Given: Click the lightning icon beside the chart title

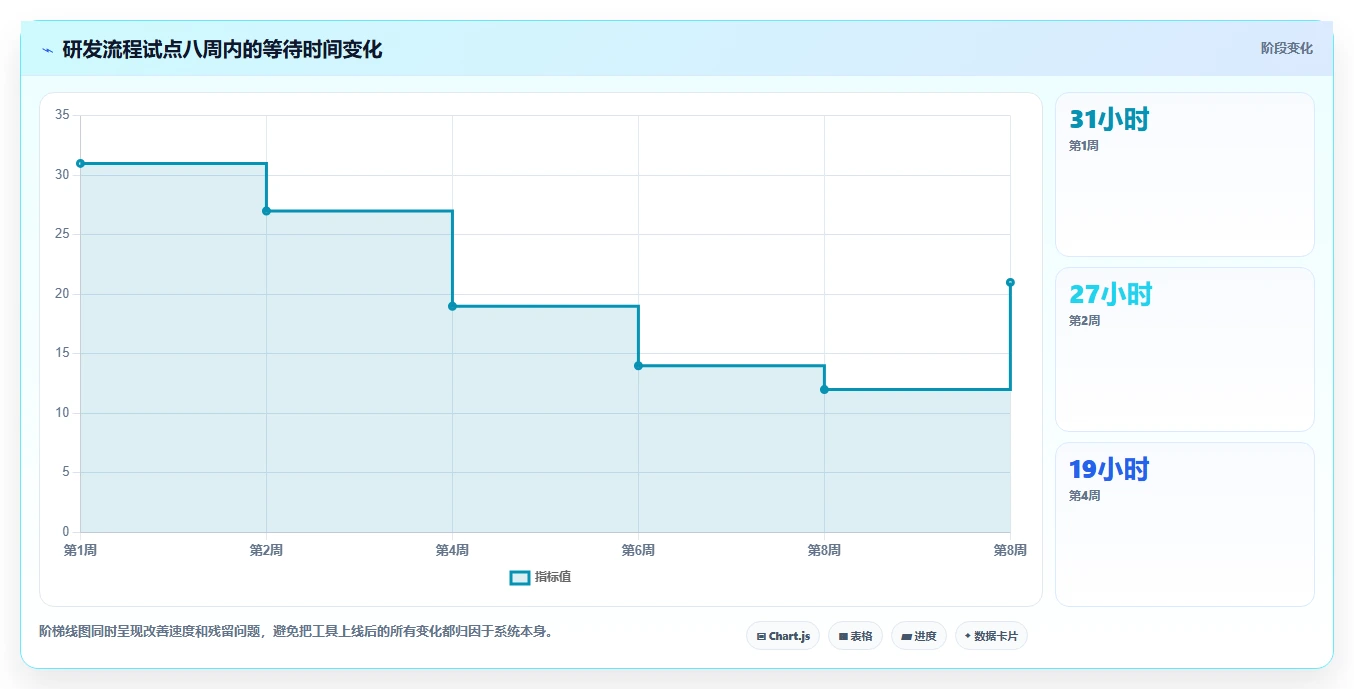Looking at the screenshot, I should tap(47, 50).
